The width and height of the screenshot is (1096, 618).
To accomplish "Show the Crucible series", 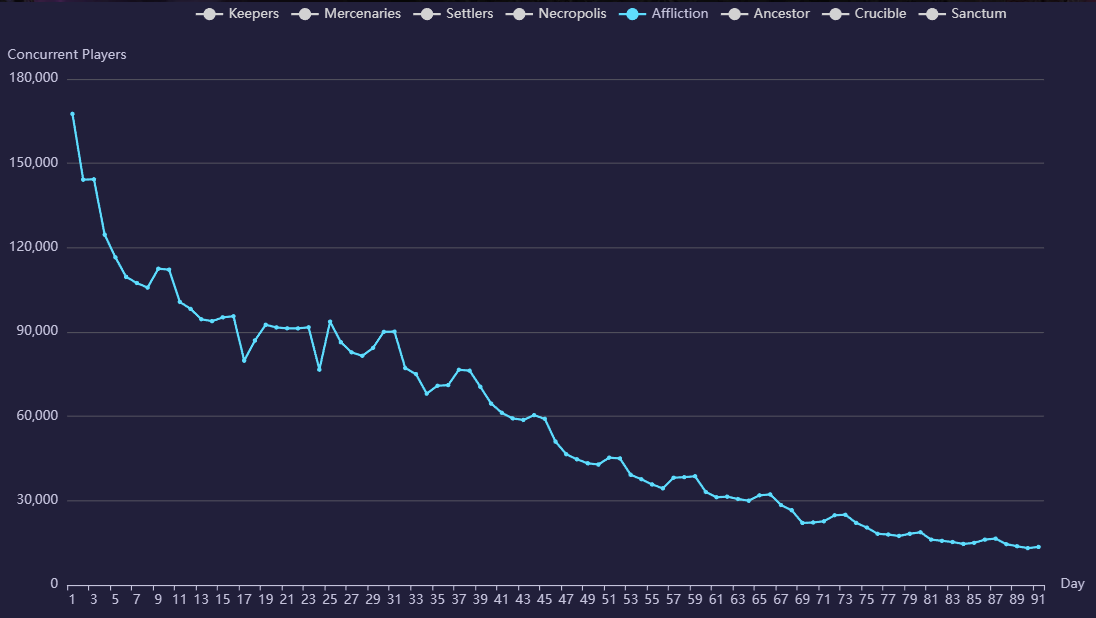I will click(864, 13).
